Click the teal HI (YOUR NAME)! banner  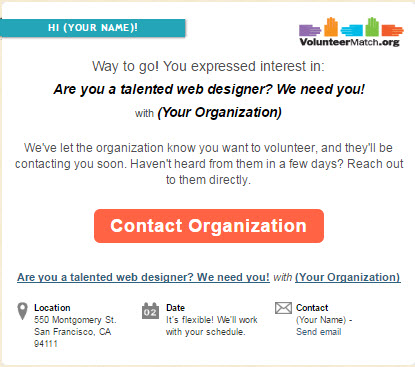(93, 28)
